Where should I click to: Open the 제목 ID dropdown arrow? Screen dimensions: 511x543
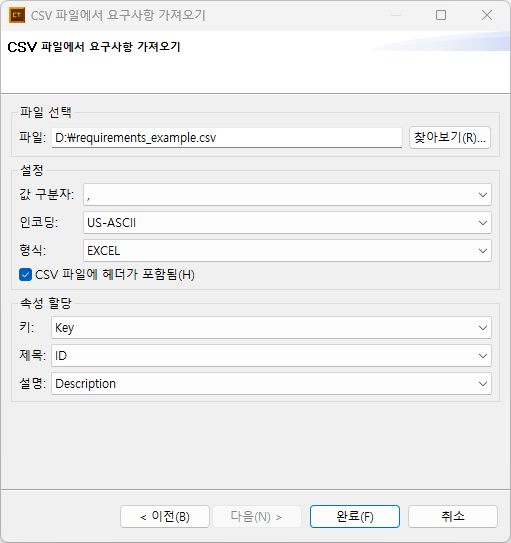[483, 356]
